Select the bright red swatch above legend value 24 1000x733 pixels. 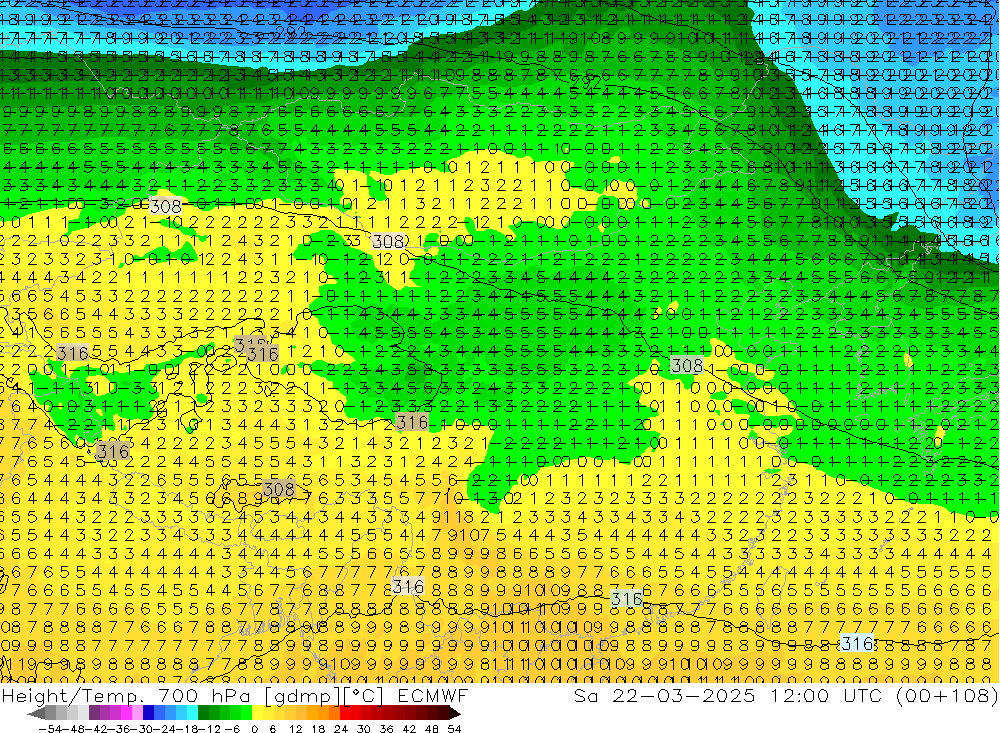(x=345, y=714)
